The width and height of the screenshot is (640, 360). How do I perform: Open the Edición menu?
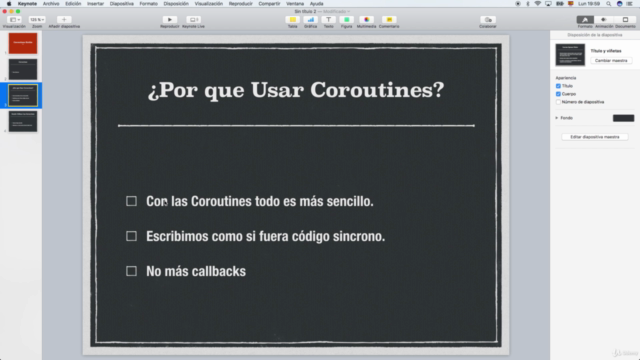pos(73,4)
